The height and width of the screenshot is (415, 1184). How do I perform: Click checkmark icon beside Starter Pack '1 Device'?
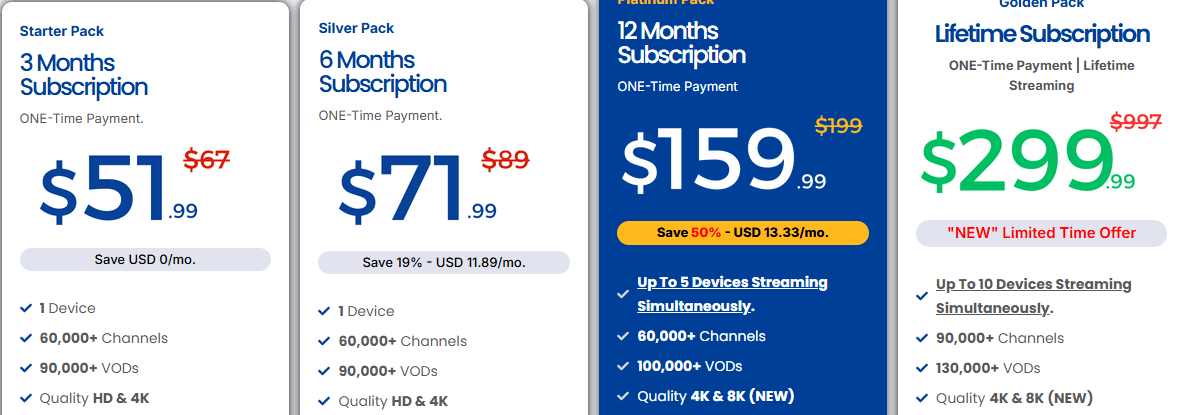[25, 309]
